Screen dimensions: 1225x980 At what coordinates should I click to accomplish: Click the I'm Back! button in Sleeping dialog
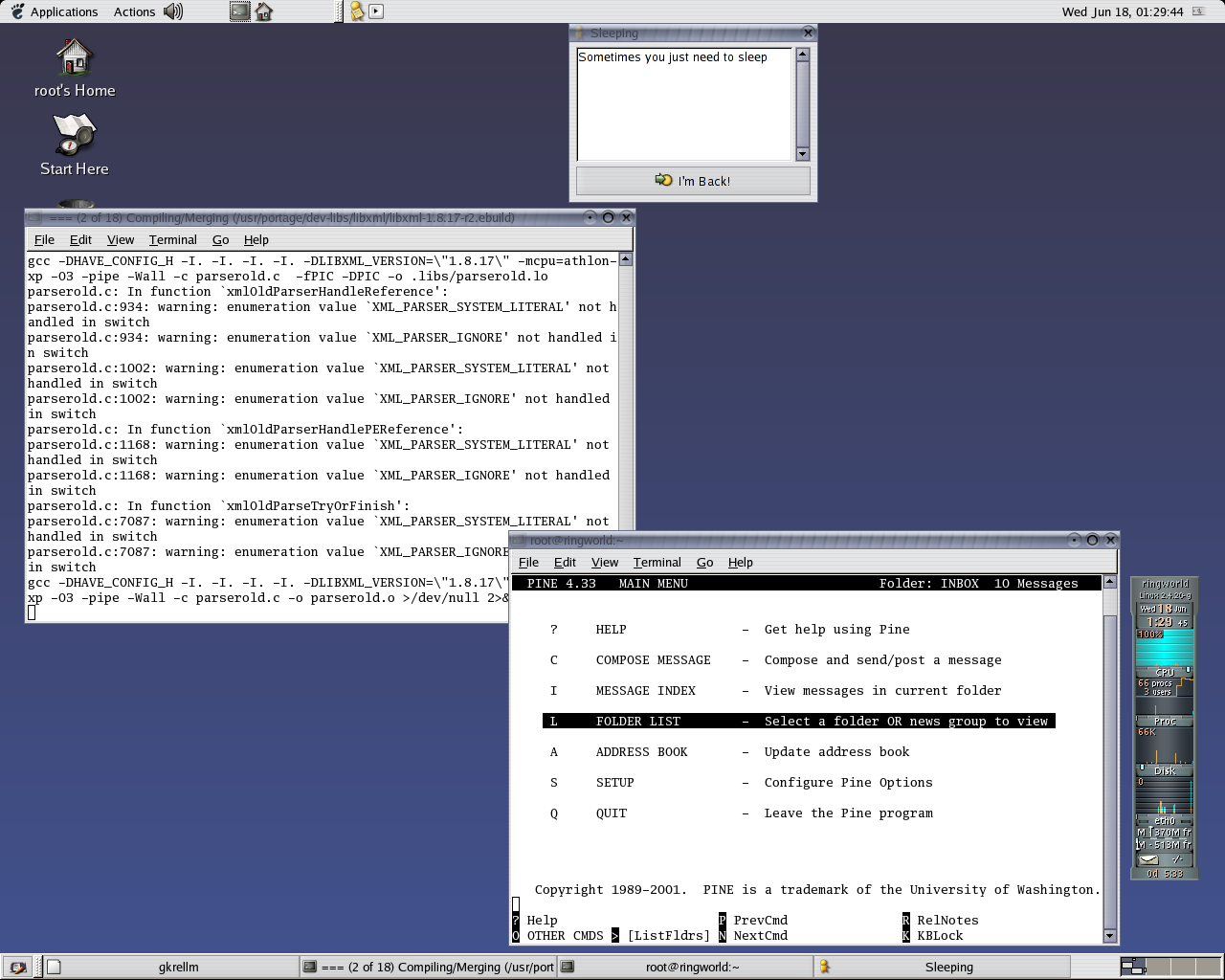pyautogui.click(x=693, y=180)
